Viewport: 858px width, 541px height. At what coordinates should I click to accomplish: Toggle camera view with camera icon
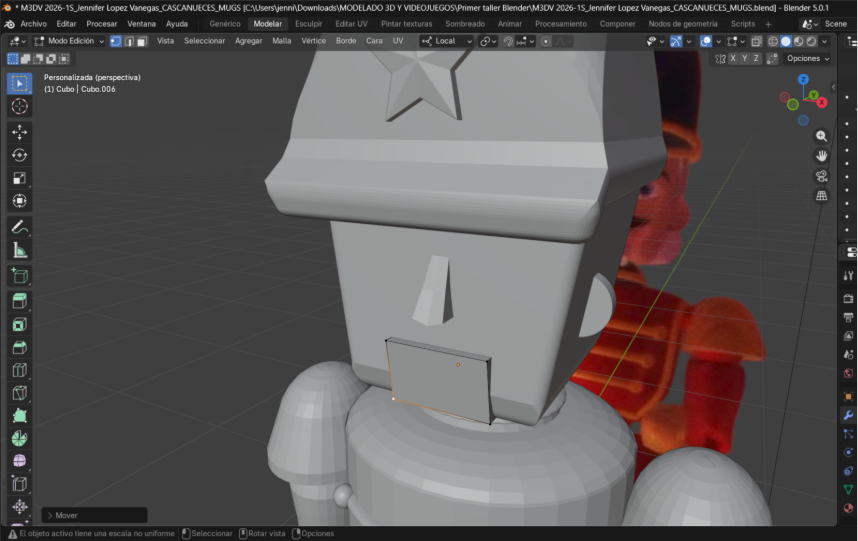[822, 176]
